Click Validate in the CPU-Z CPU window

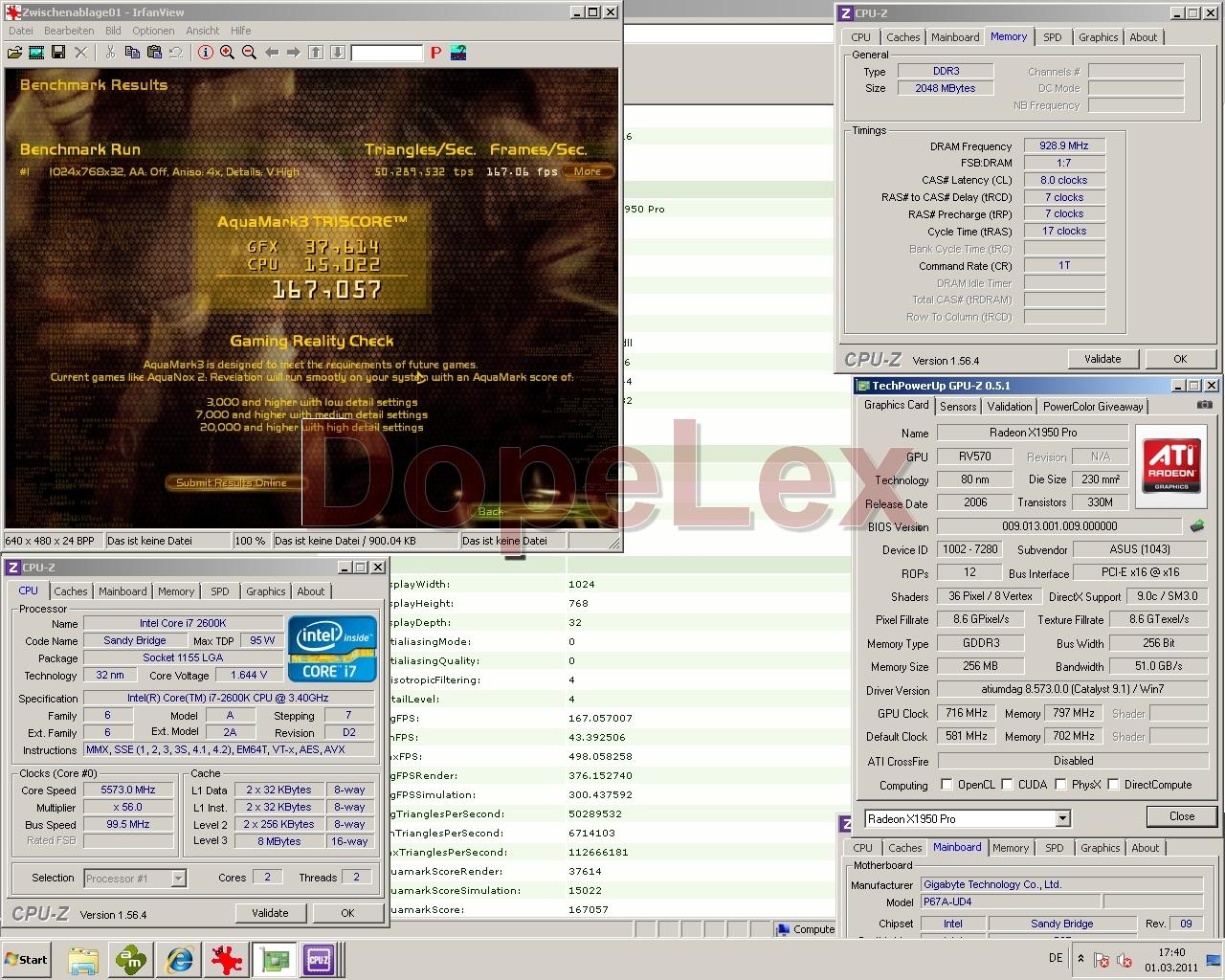tap(270, 913)
